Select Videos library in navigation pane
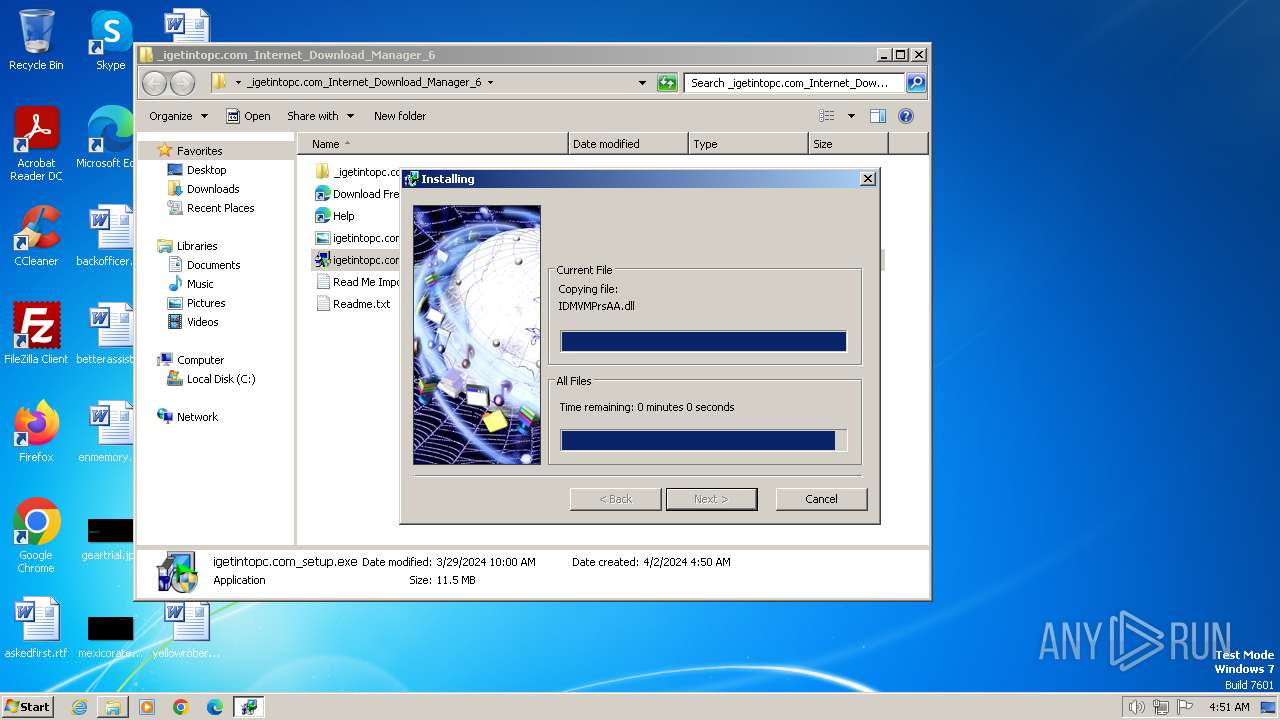Viewport: 1280px width, 720px height. click(x=202, y=322)
